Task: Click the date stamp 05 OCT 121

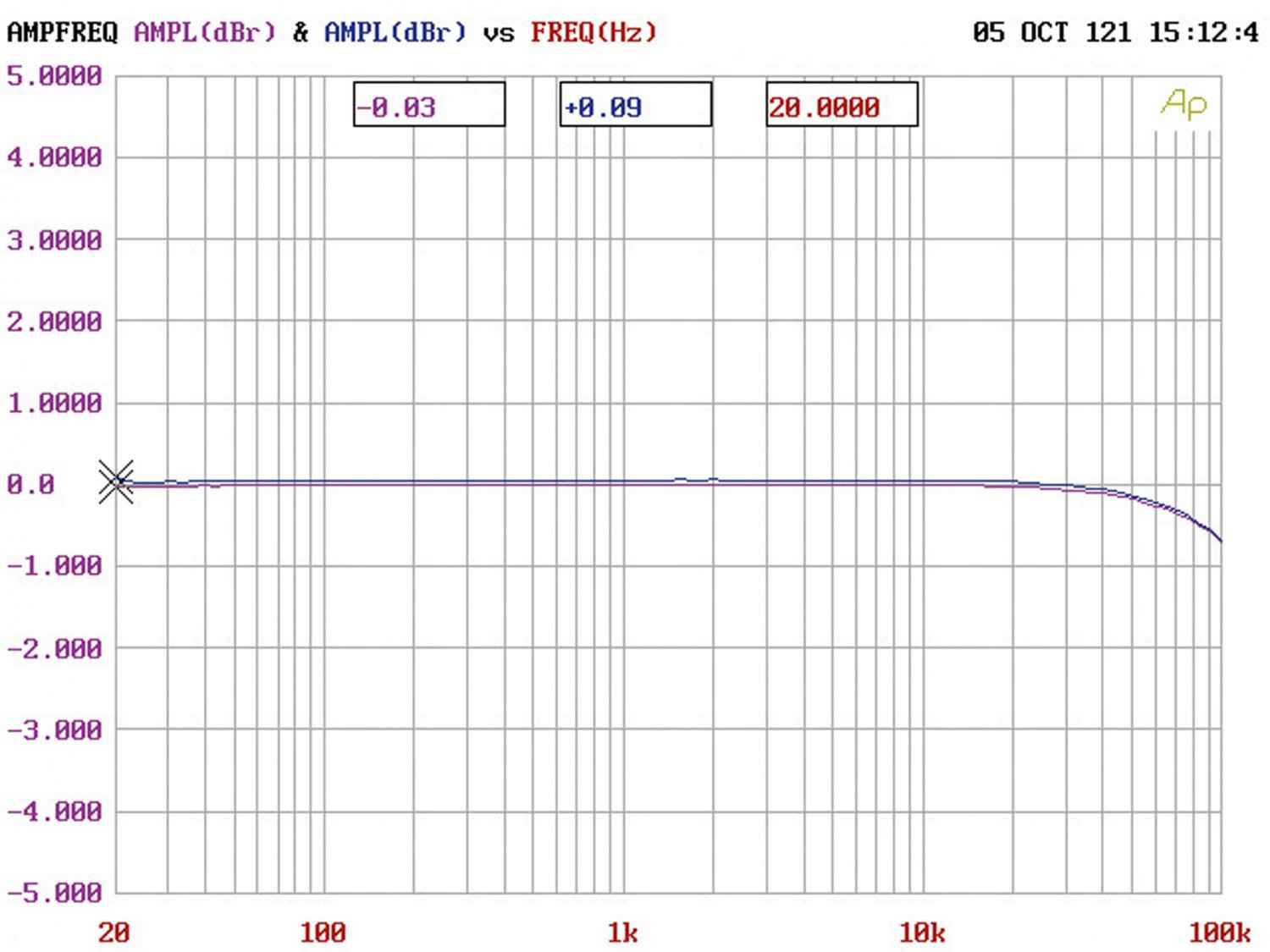Action: 1052,33
